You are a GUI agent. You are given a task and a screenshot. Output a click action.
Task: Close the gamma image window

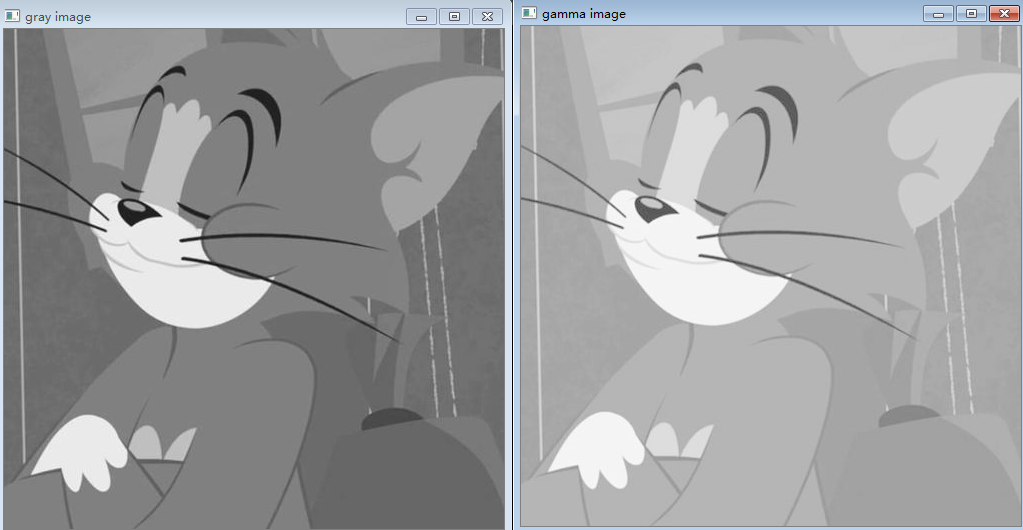pos(1004,14)
